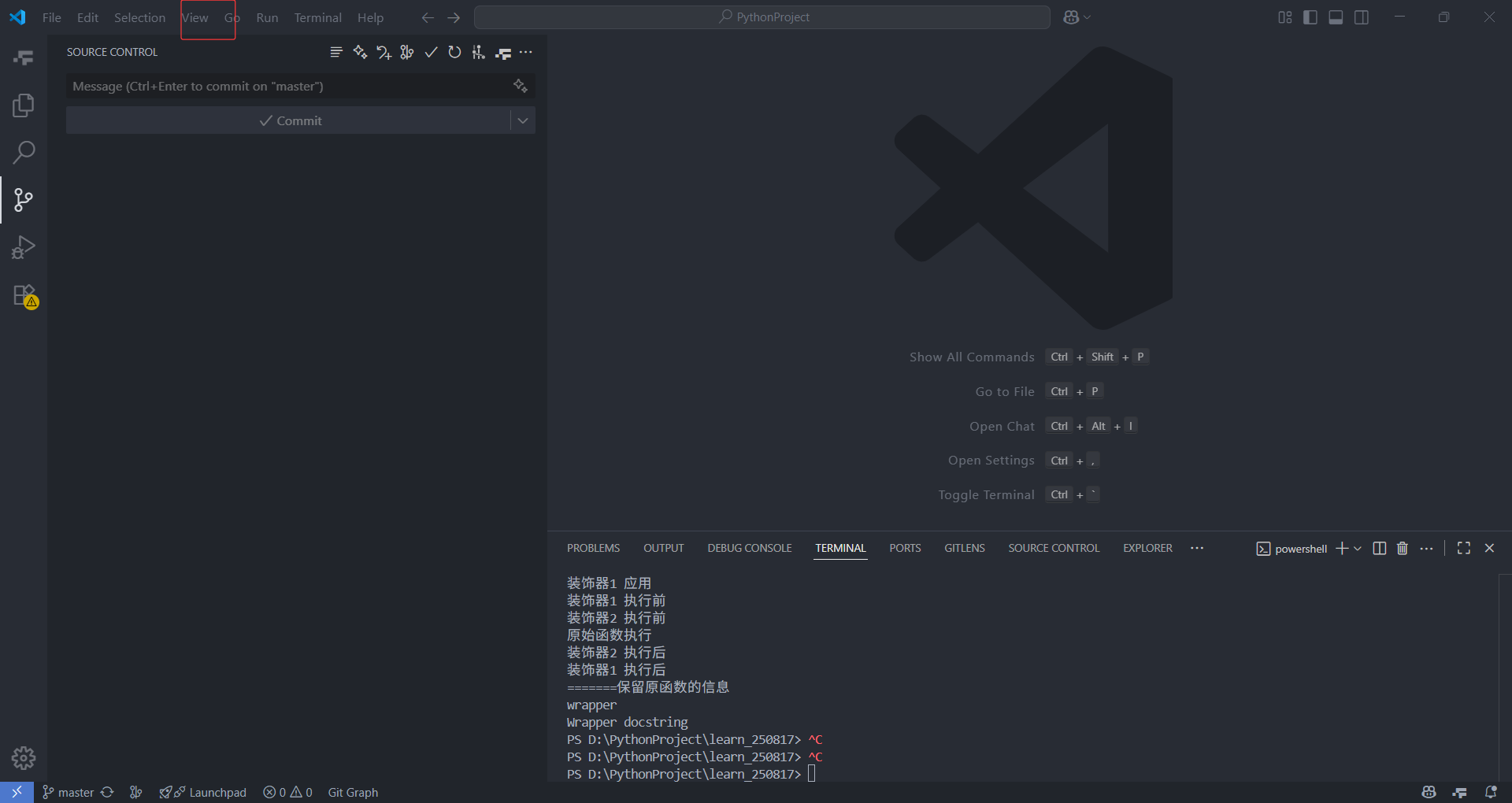Open the Run and Debug view
The height and width of the screenshot is (803, 1512).
24,247
